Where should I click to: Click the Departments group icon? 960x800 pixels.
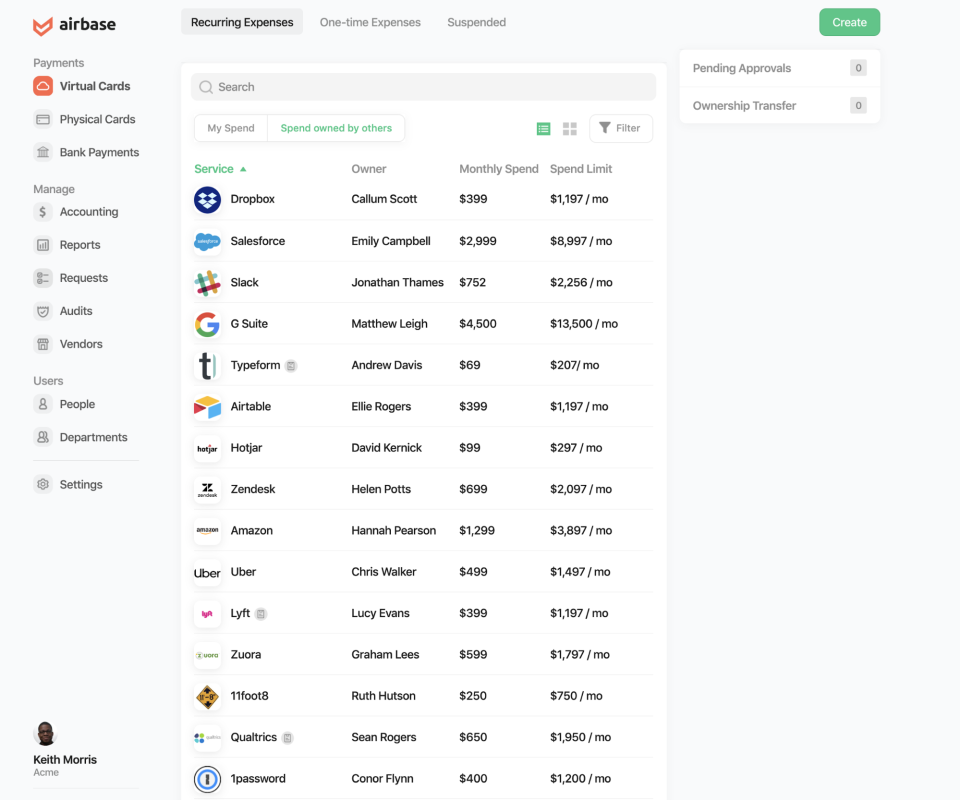tap(43, 437)
